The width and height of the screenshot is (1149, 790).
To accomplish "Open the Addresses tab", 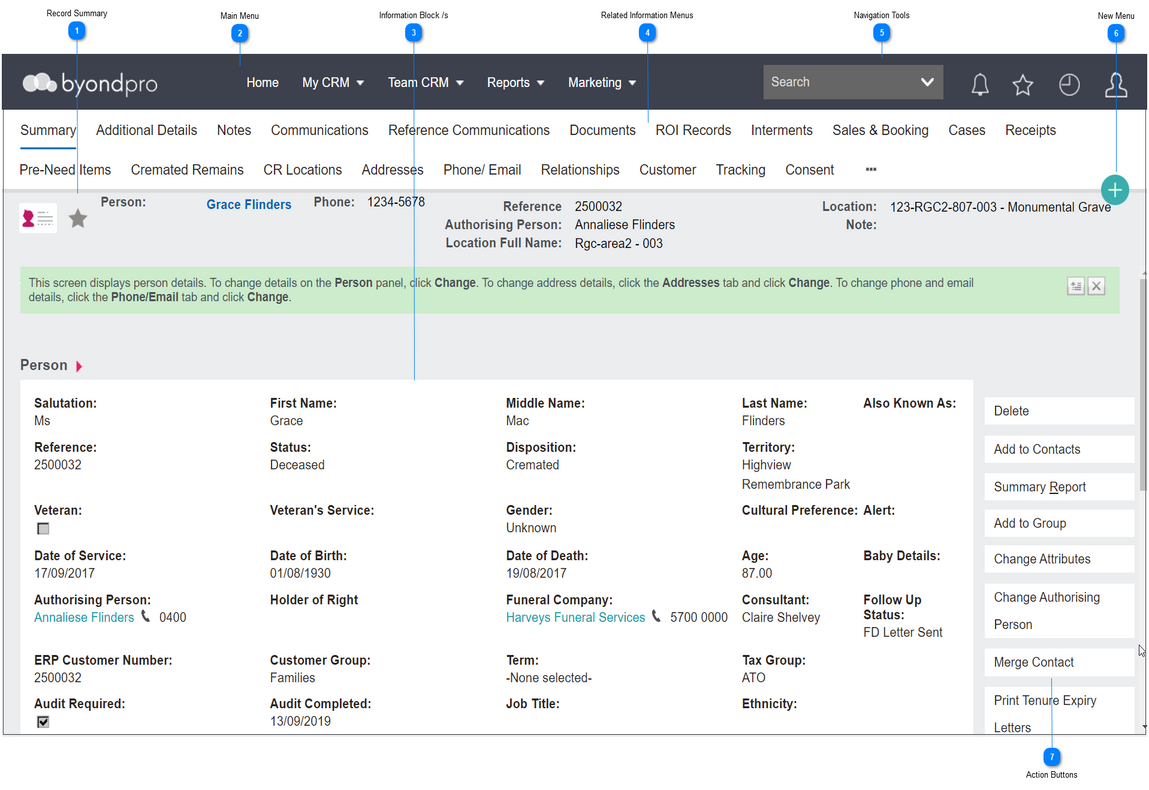I will pos(393,170).
